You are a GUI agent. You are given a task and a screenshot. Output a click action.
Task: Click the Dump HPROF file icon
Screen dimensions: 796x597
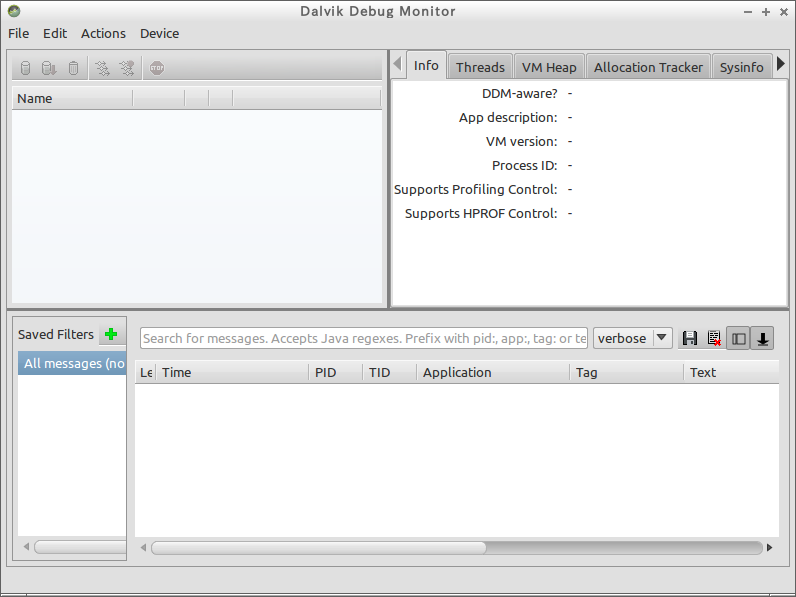click(49, 68)
